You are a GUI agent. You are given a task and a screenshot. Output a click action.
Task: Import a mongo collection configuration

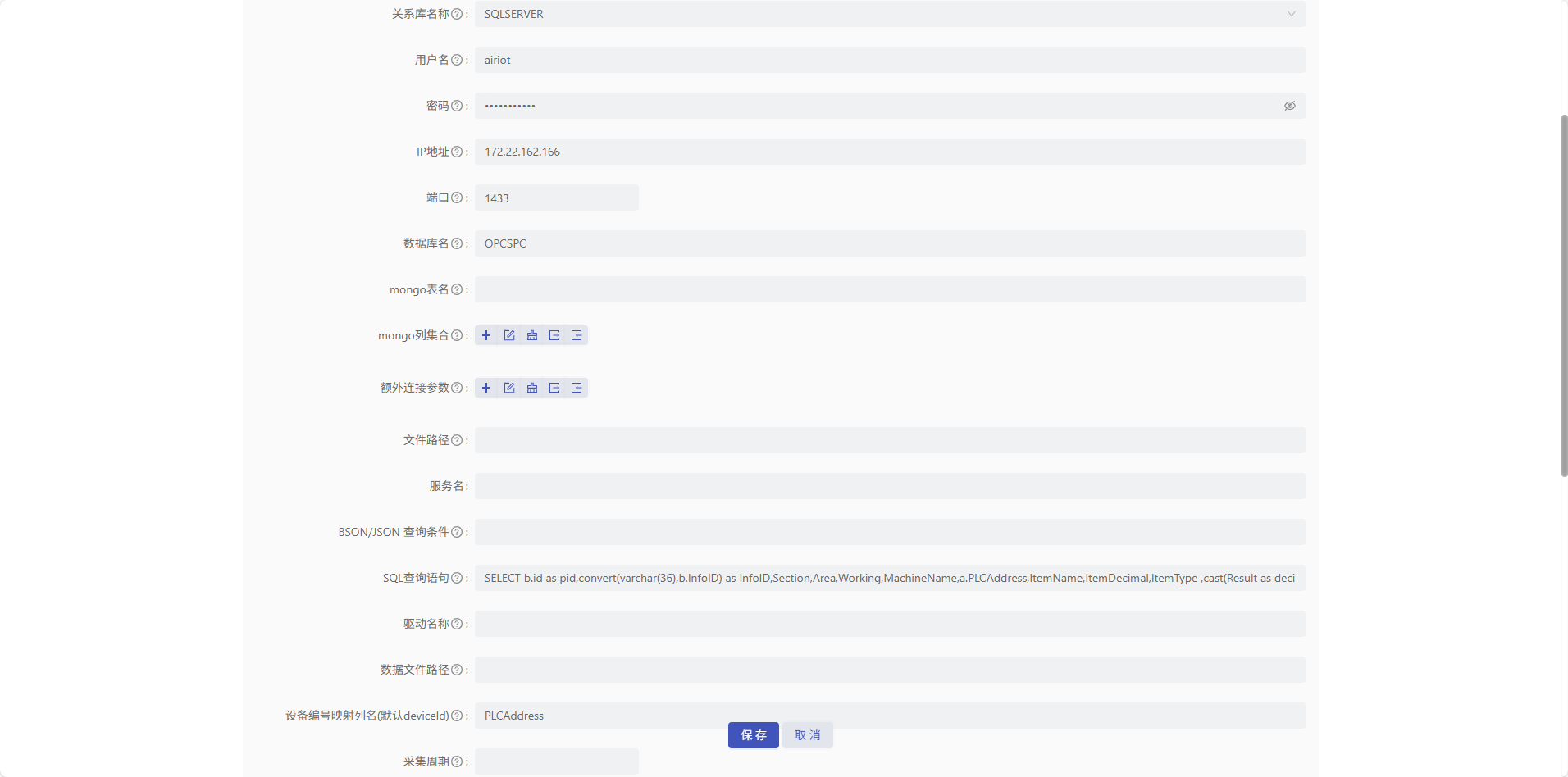577,334
